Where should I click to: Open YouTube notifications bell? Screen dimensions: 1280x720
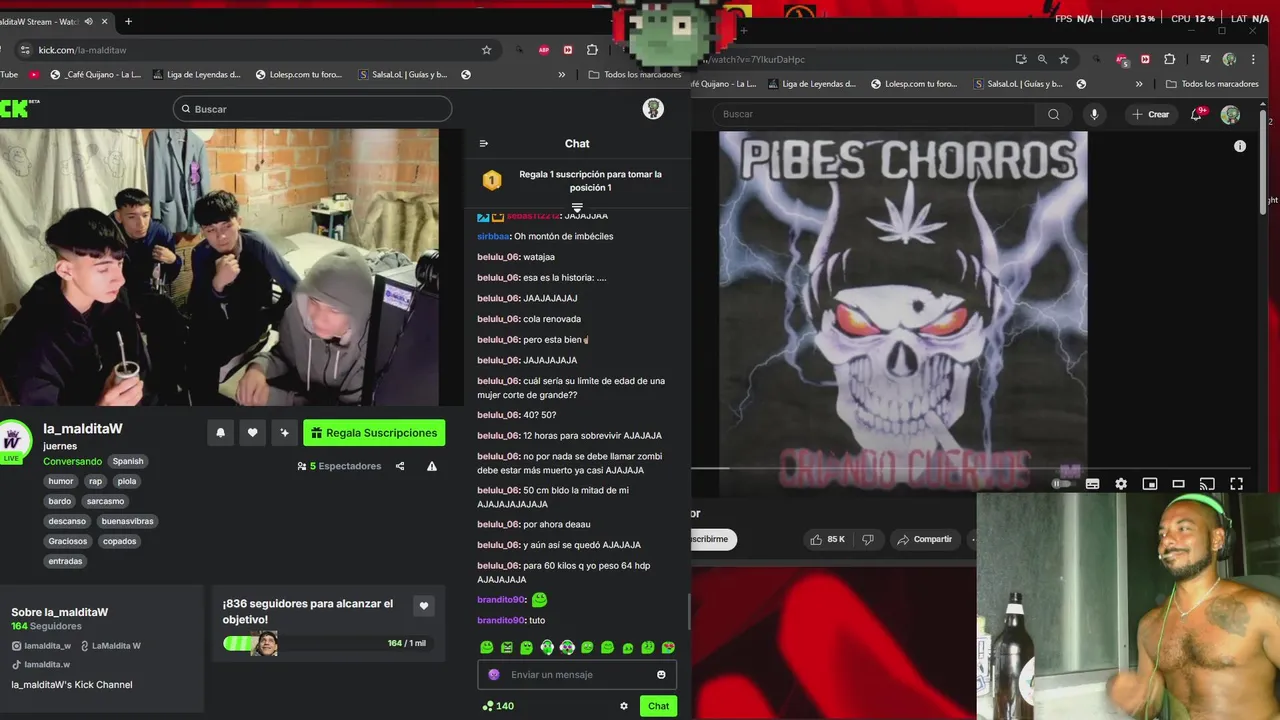click(x=1197, y=114)
